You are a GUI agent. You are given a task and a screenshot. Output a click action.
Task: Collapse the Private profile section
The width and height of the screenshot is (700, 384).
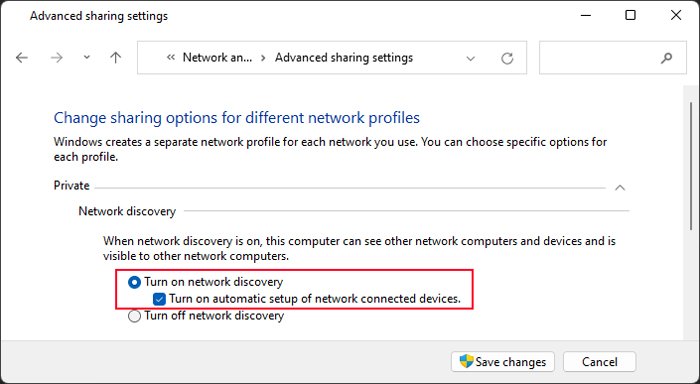click(620, 188)
